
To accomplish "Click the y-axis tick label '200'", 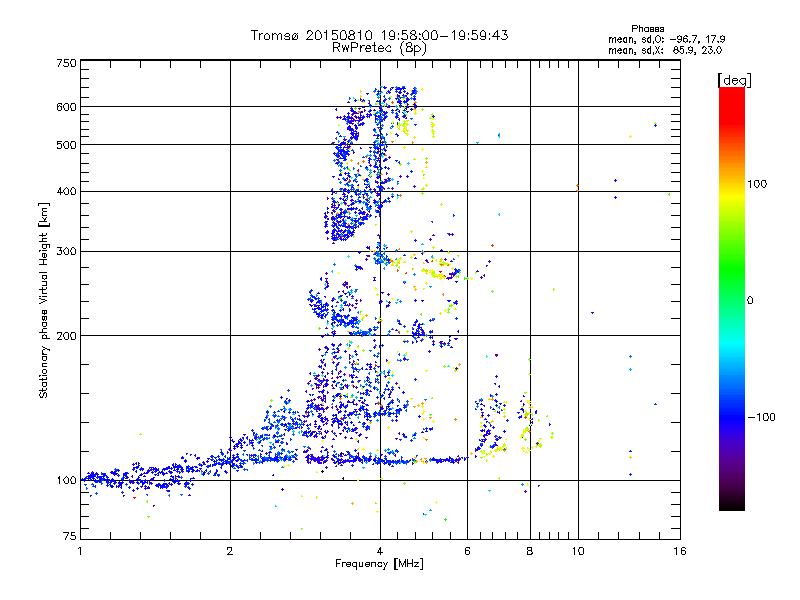I will (66, 336).
